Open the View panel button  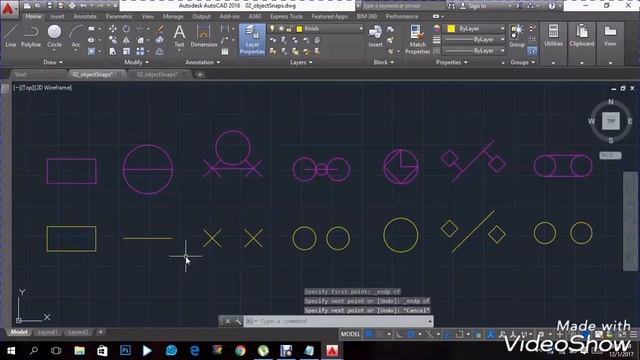pos(610,36)
